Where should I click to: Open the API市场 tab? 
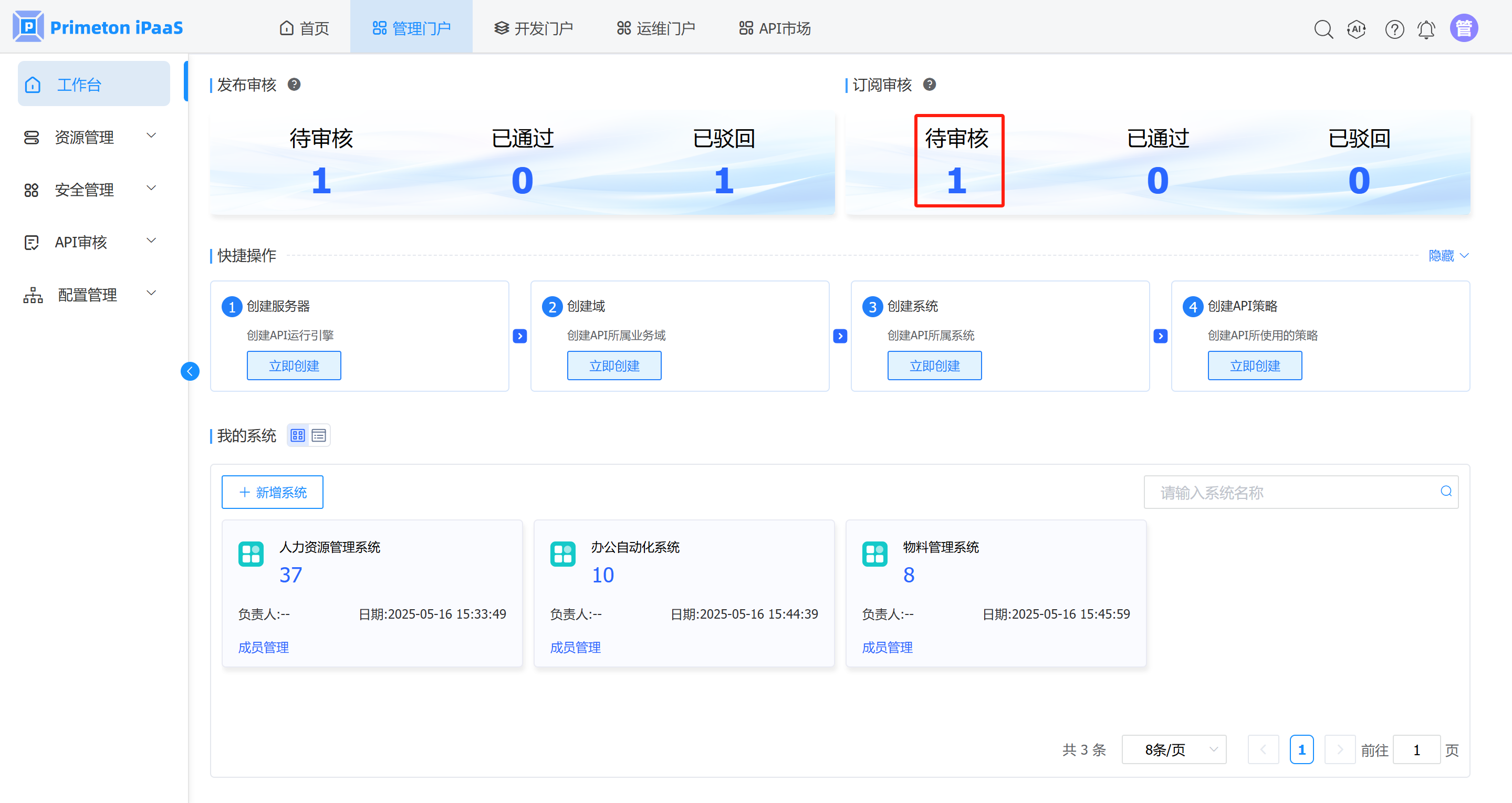tap(775, 28)
